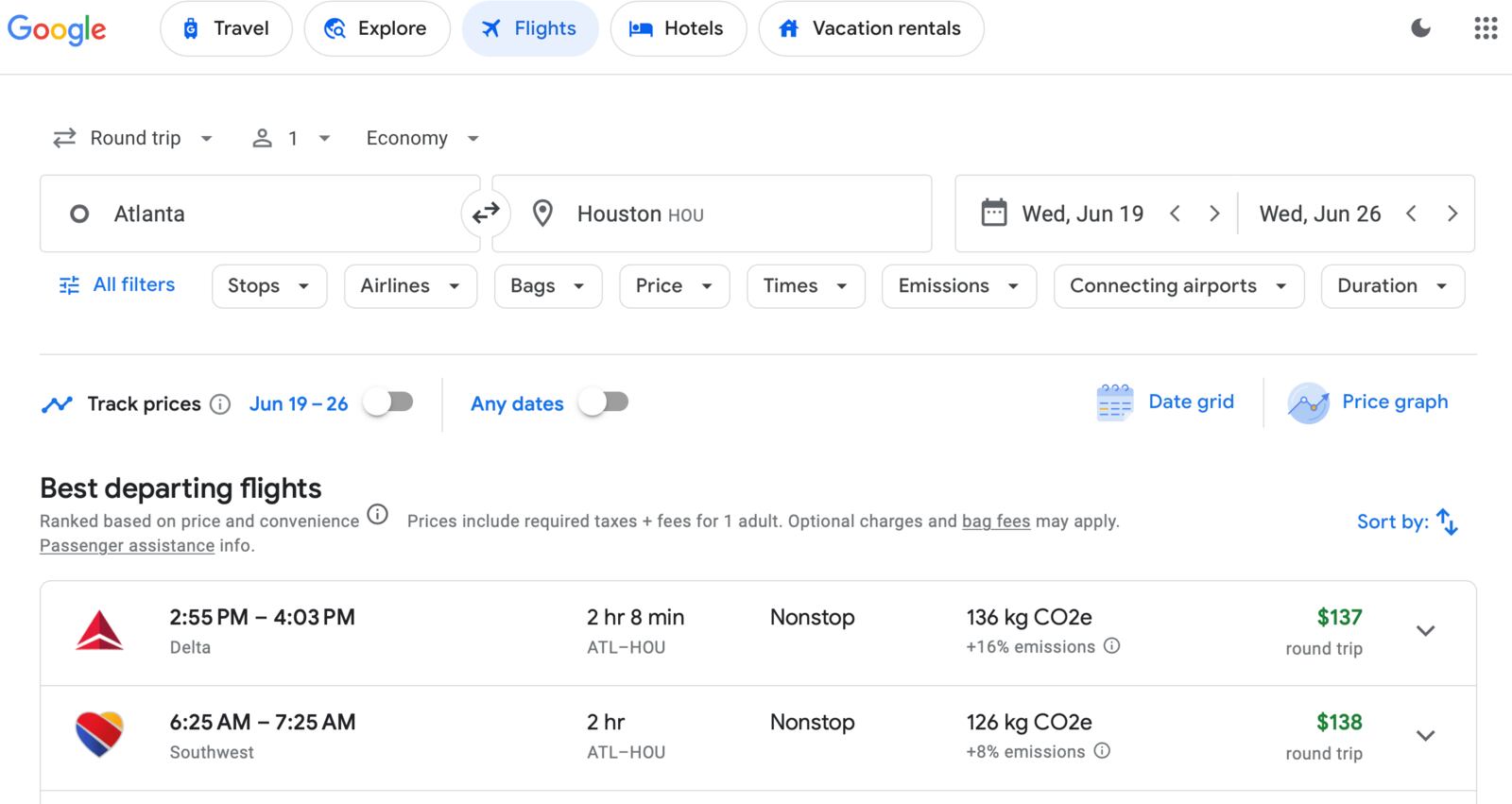Screen dimensions: 1512x804
Task: Select the Flights tab
Action: [530, 28]
